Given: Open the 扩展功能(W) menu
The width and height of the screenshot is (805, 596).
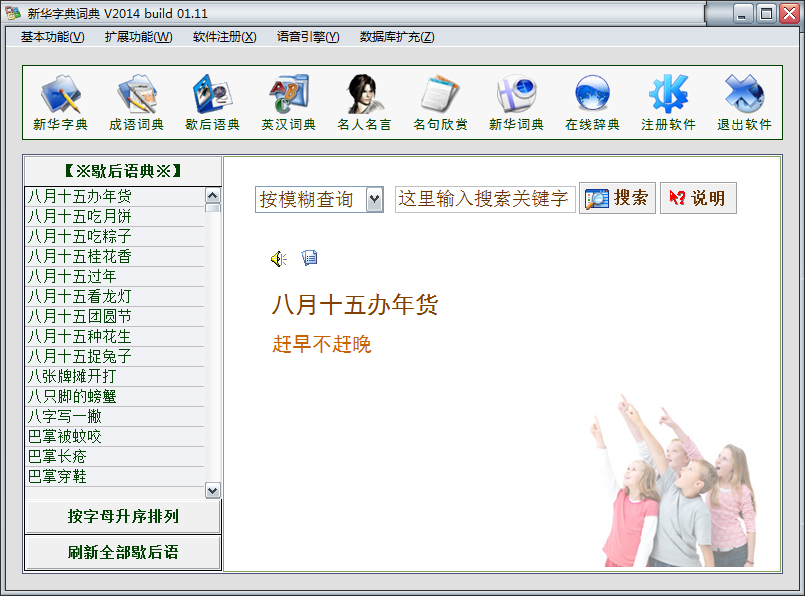Looking at the screenshot, I should tap(139, 37).
